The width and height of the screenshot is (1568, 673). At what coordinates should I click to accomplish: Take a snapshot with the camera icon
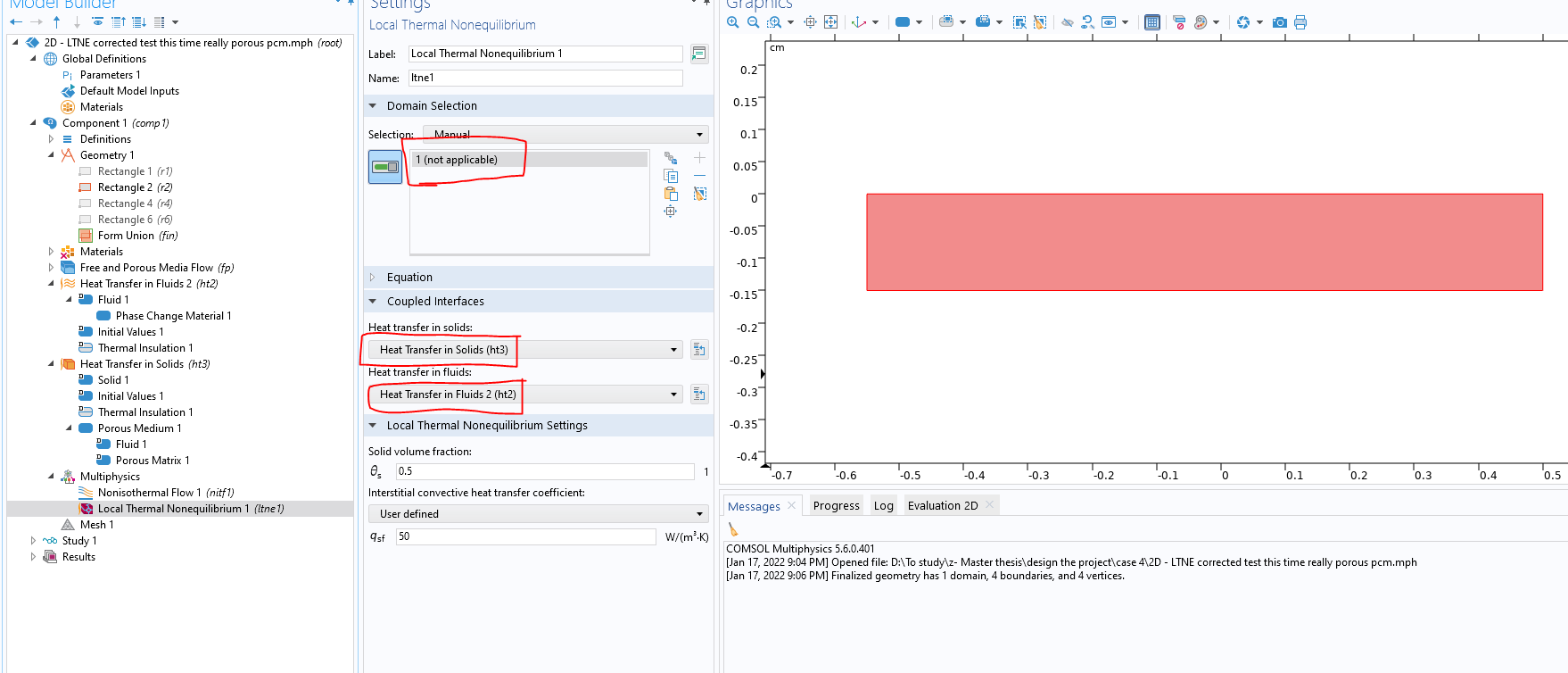1279,22
